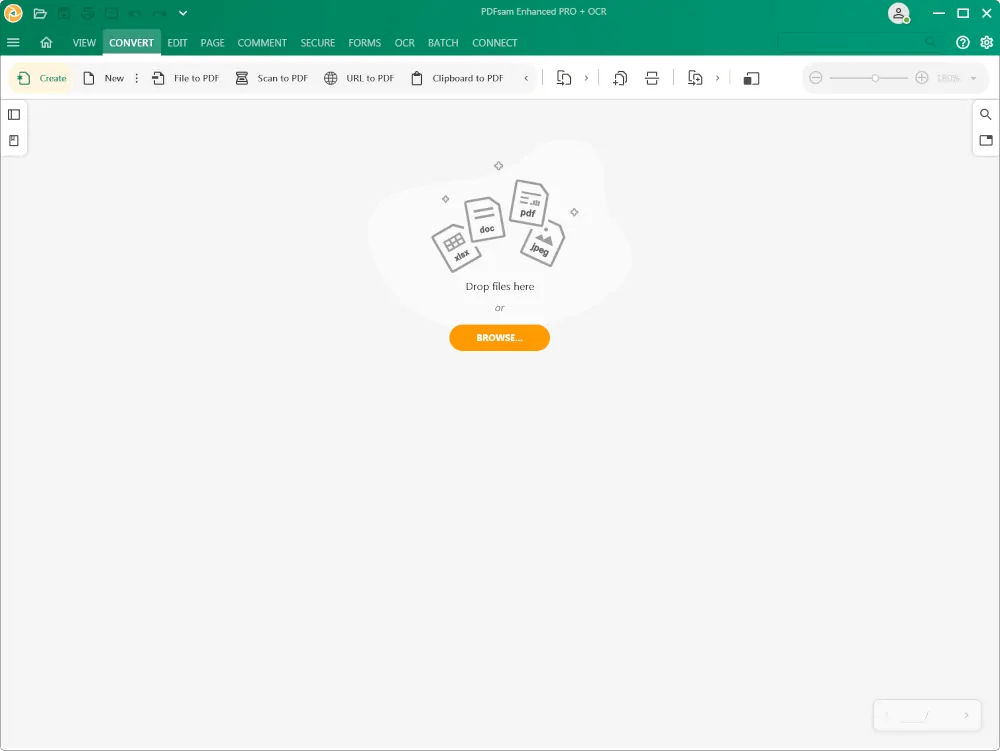Toggle the right side panel below the search icon
The image size is (1000, 751).
click(x=986, y=141)
